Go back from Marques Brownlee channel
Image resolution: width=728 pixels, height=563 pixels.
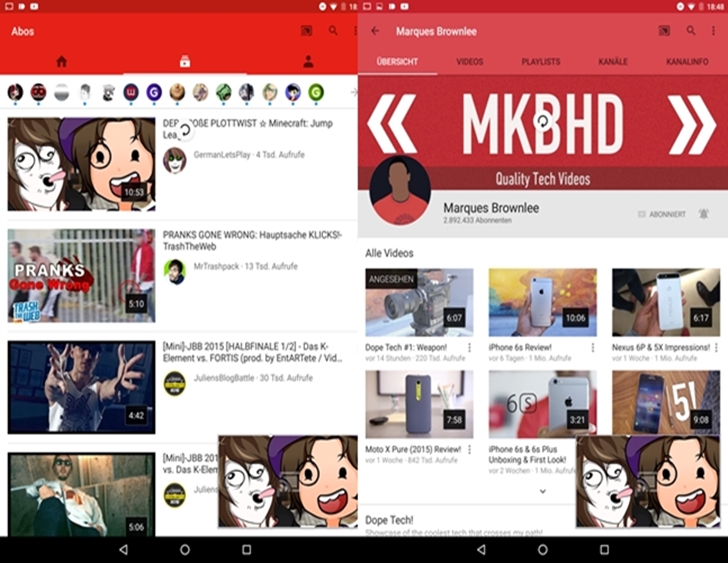375,31
